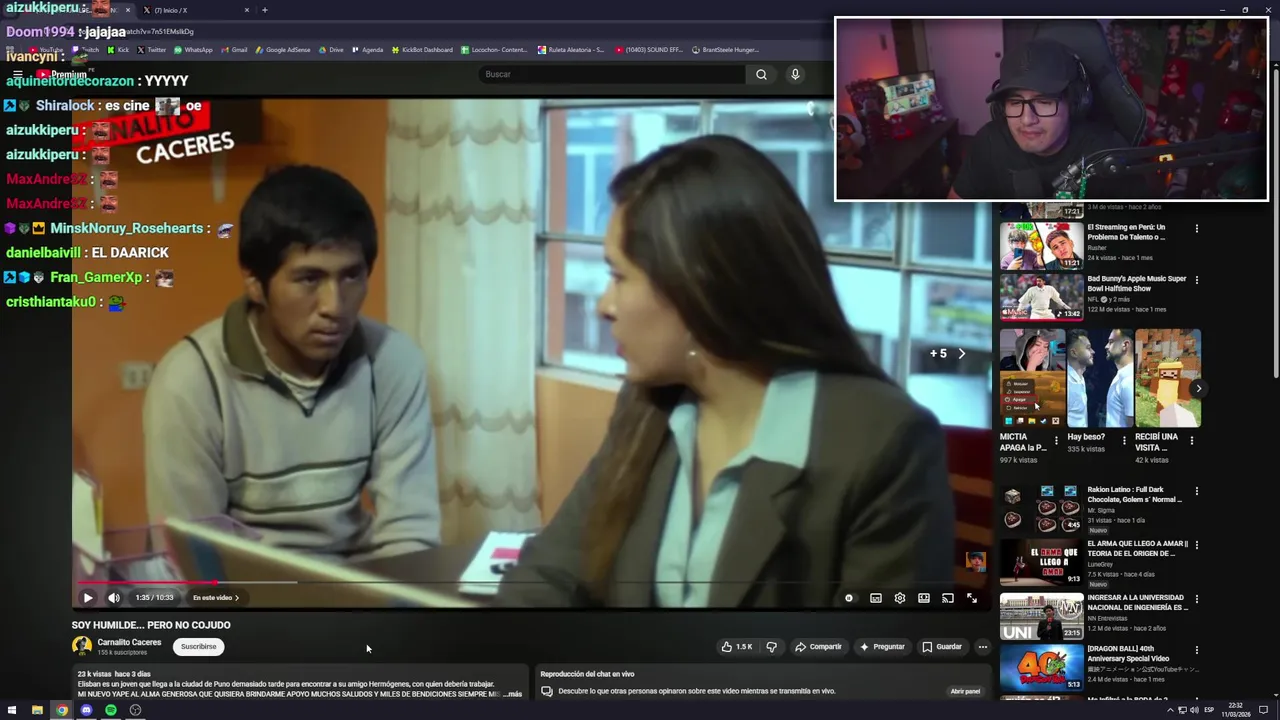Click the YouTube search field 'Buscar'
The width and height of the screenshot is (1280, 720).
pos(612,74)
